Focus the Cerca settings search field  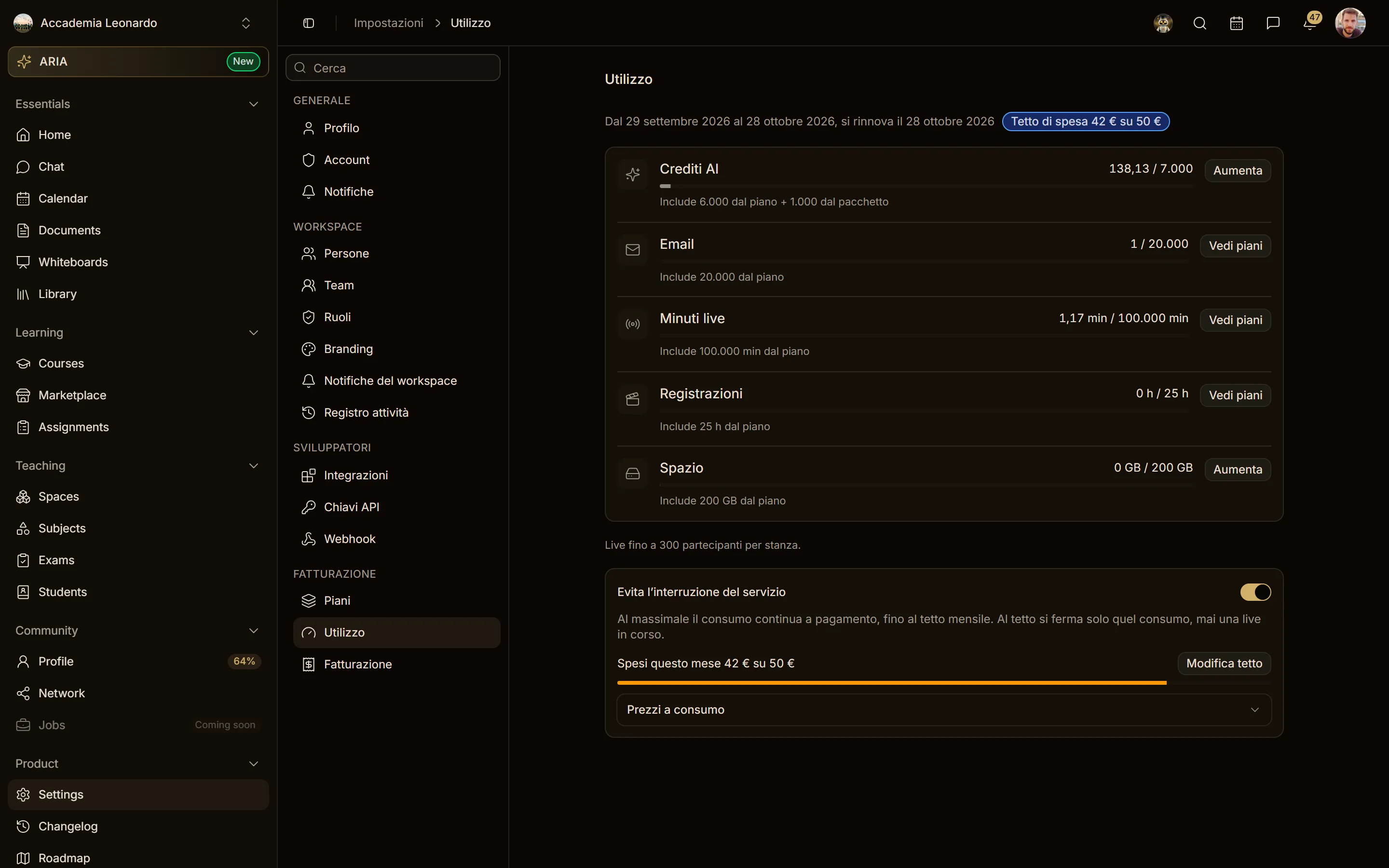(393, 68)
